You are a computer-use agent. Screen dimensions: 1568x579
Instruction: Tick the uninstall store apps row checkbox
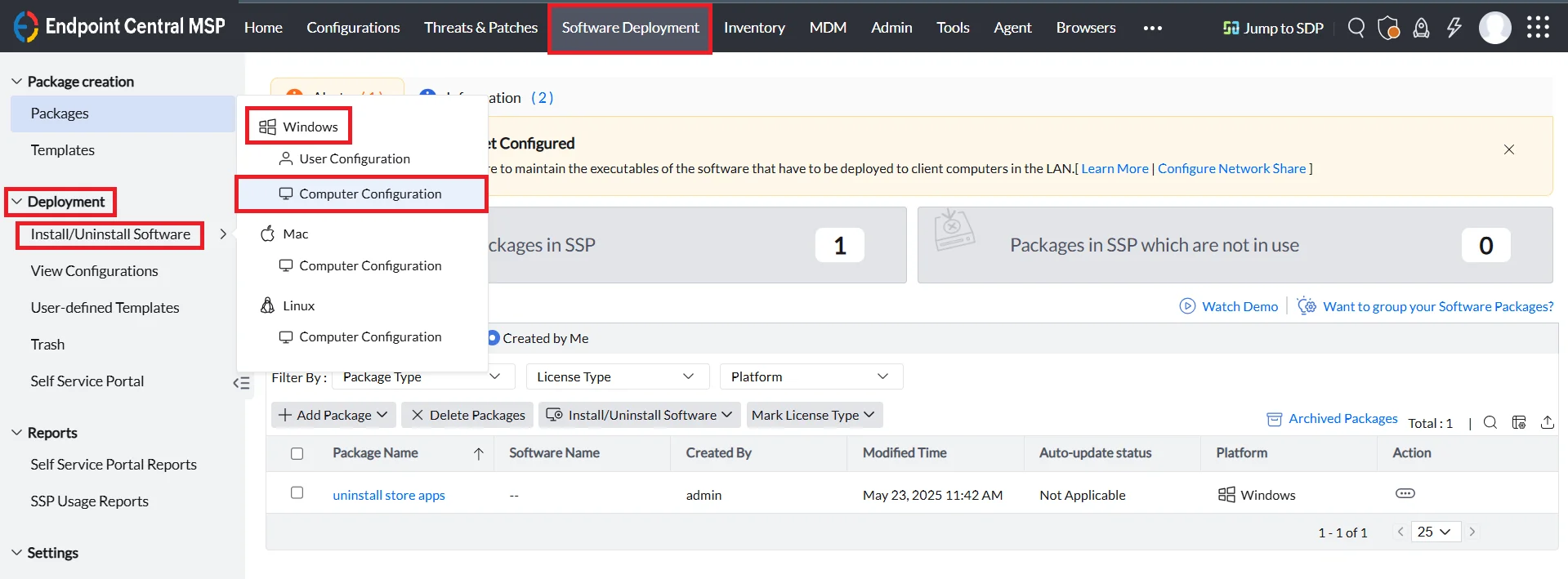click(x=297, y=492)
